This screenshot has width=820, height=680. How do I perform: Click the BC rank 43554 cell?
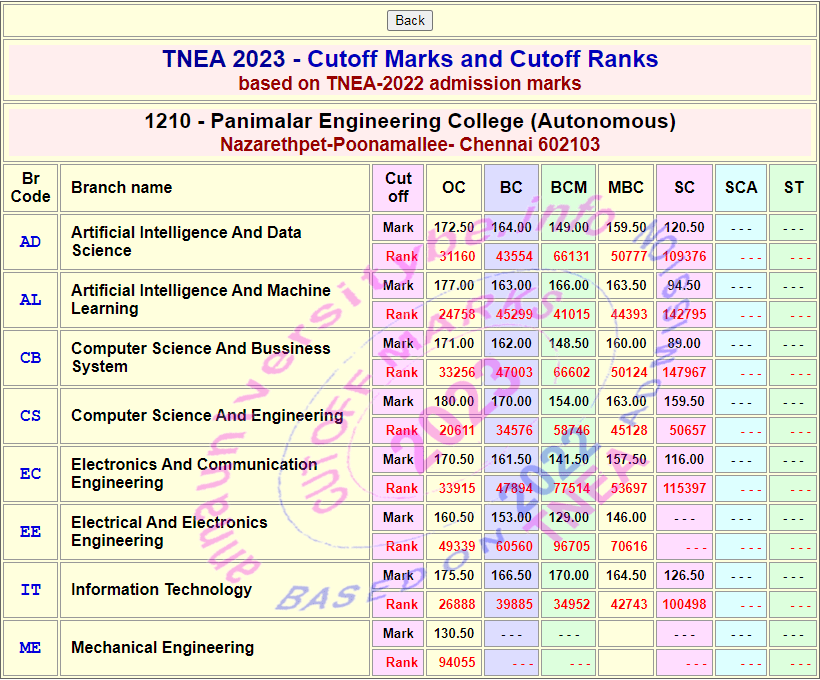(x=511, y=256)
